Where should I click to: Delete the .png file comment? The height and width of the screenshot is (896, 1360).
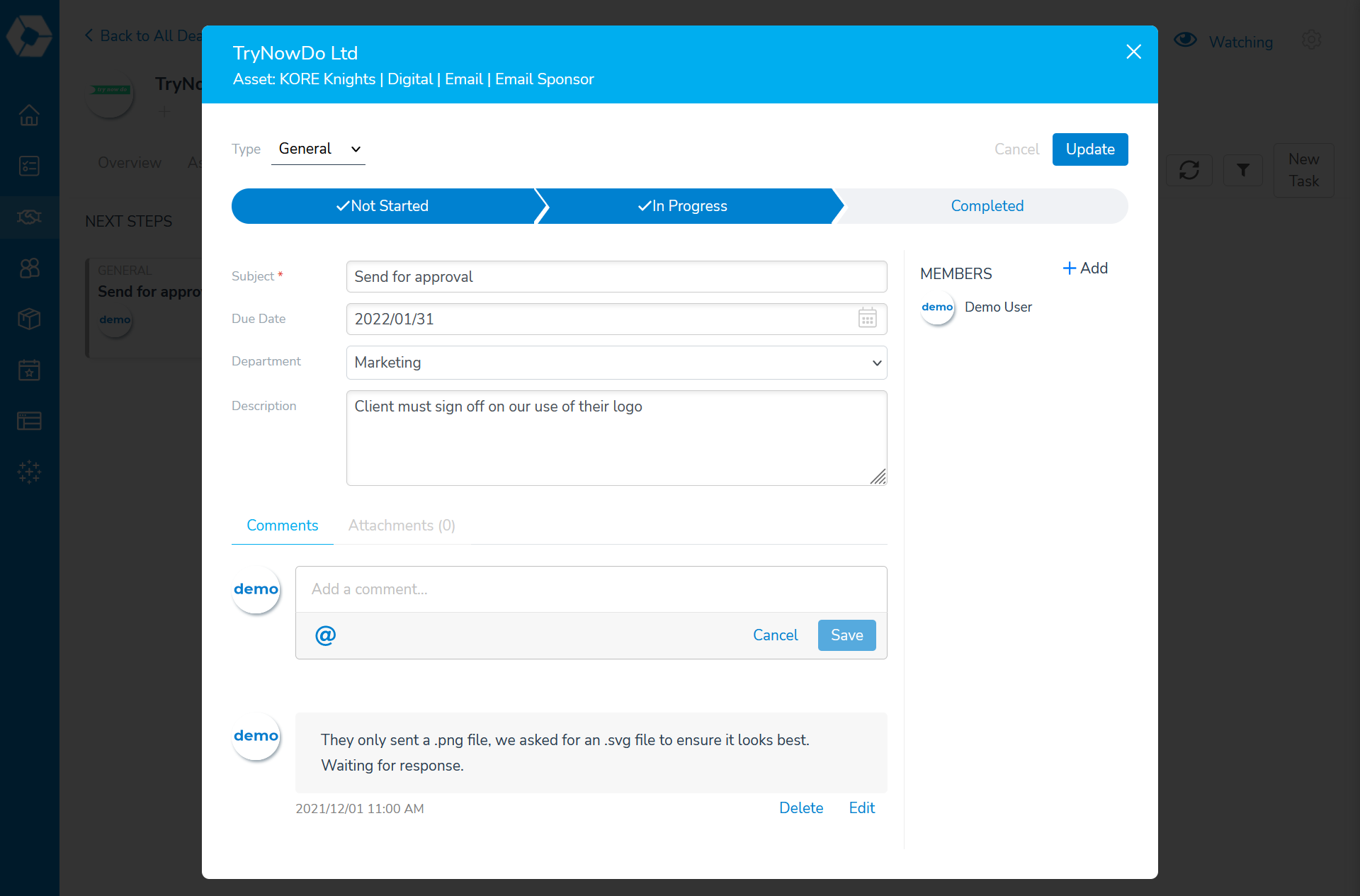(x=801, y=808)
